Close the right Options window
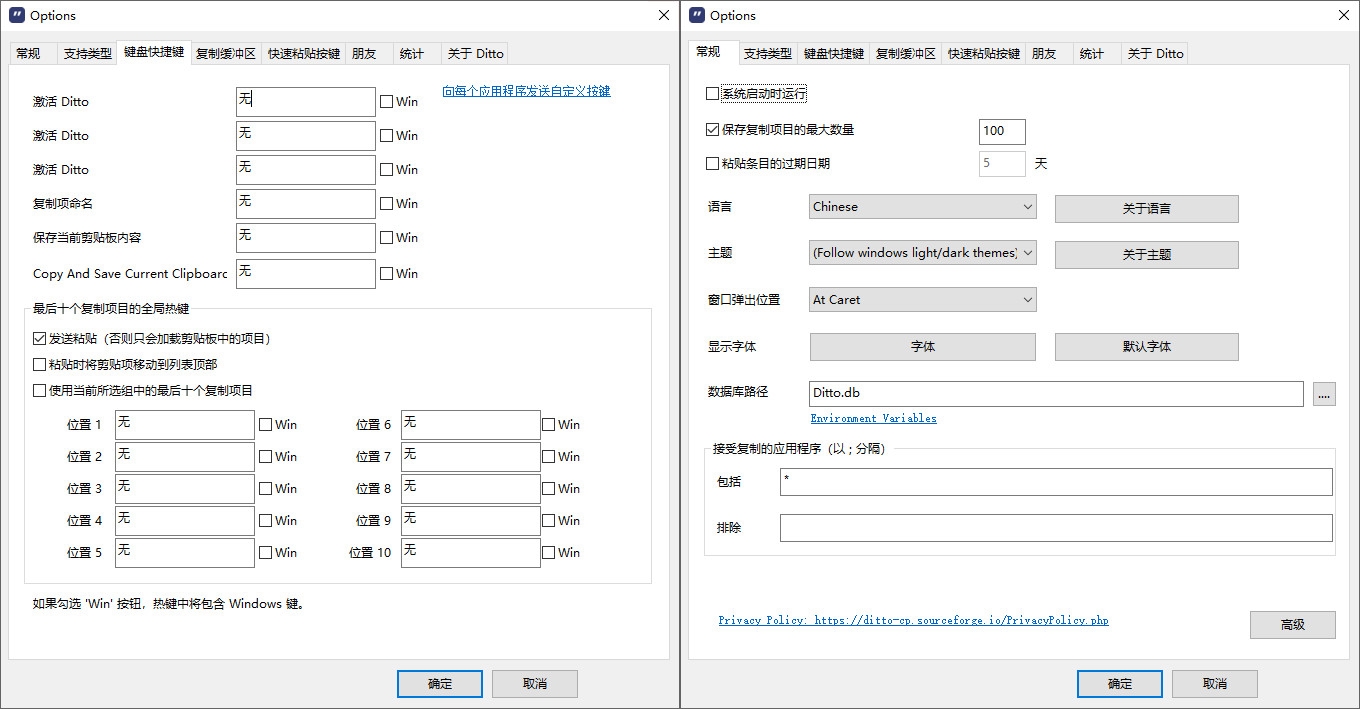Screen dimensions: 1360x709 coord(1344,15)
